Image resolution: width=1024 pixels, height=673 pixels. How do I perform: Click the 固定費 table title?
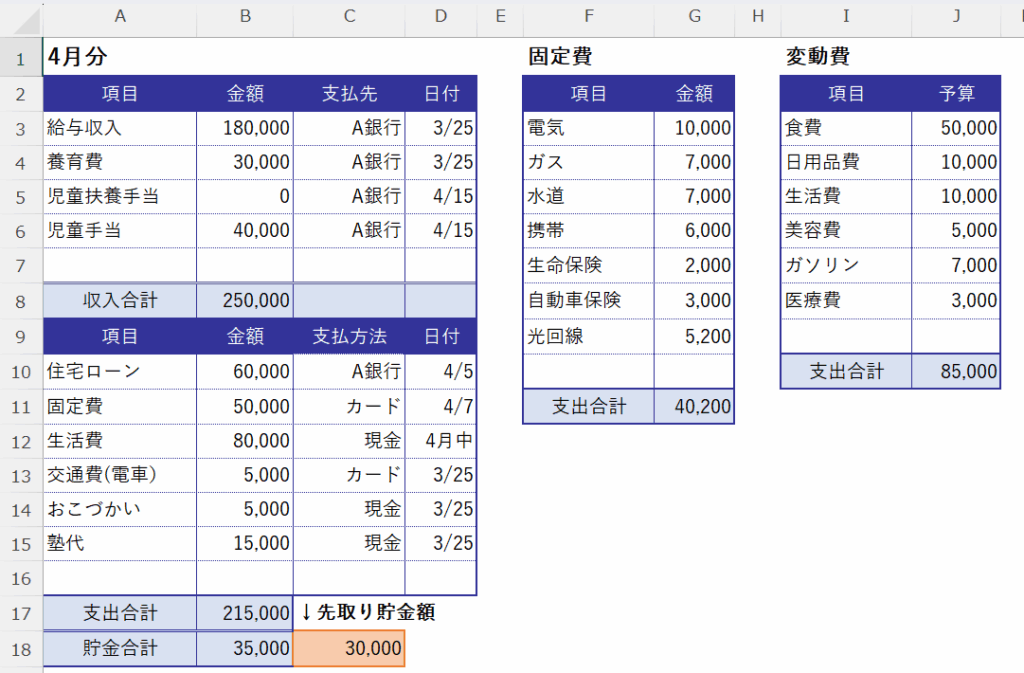[560, 57]
